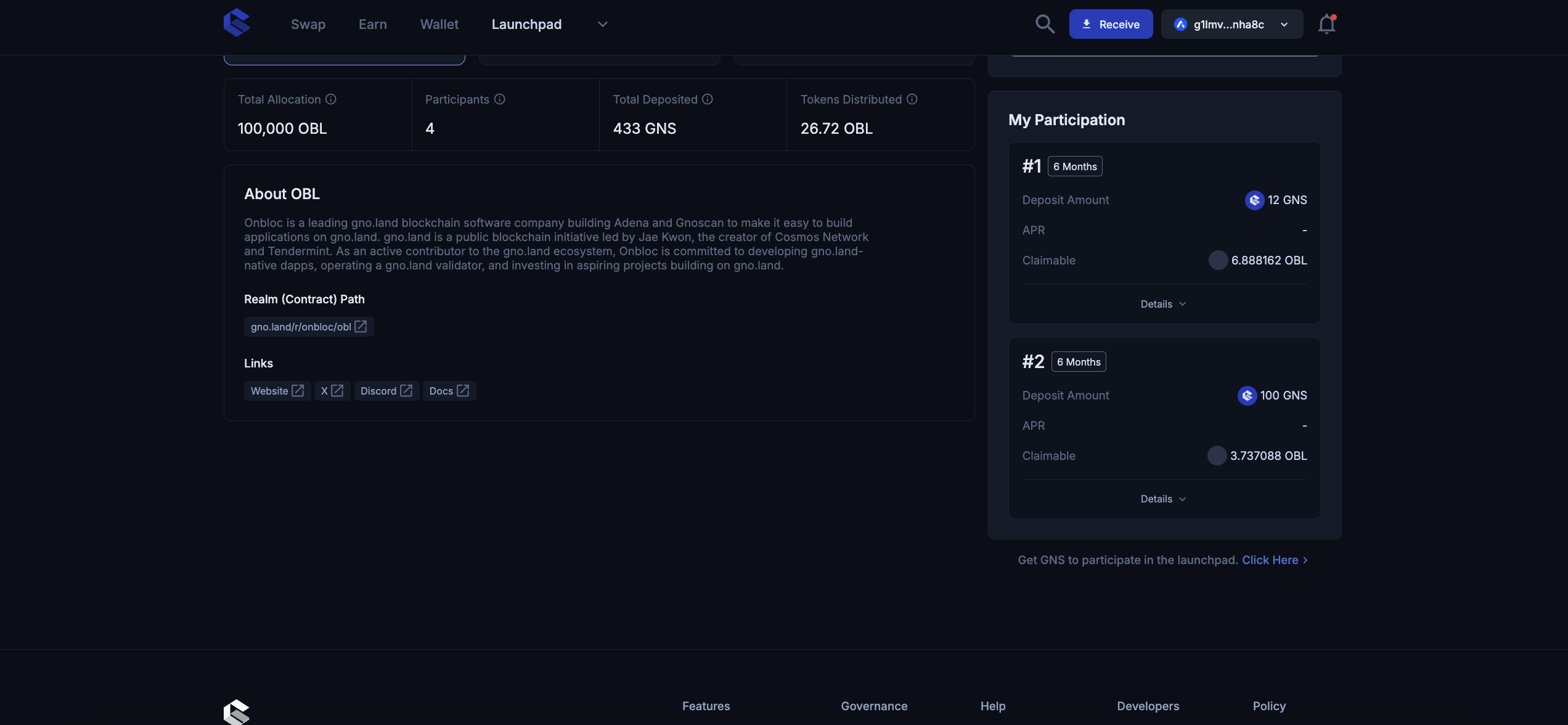Expand Details for participation #1
The height and width of the screenshot is (725, 1568).
(x=1163, y=304)
